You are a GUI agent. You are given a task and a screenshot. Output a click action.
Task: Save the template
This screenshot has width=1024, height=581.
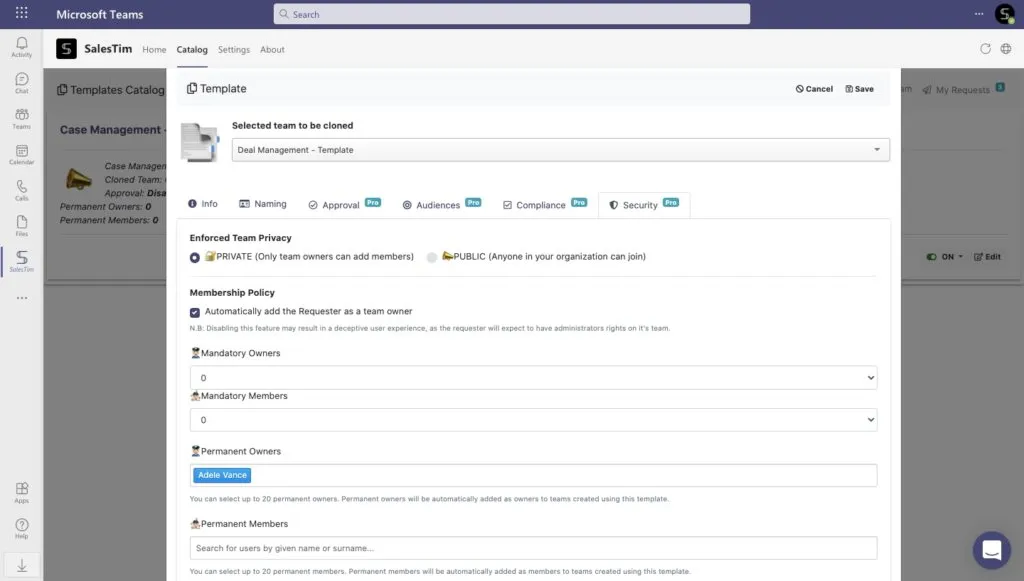[x=859, y=89]
